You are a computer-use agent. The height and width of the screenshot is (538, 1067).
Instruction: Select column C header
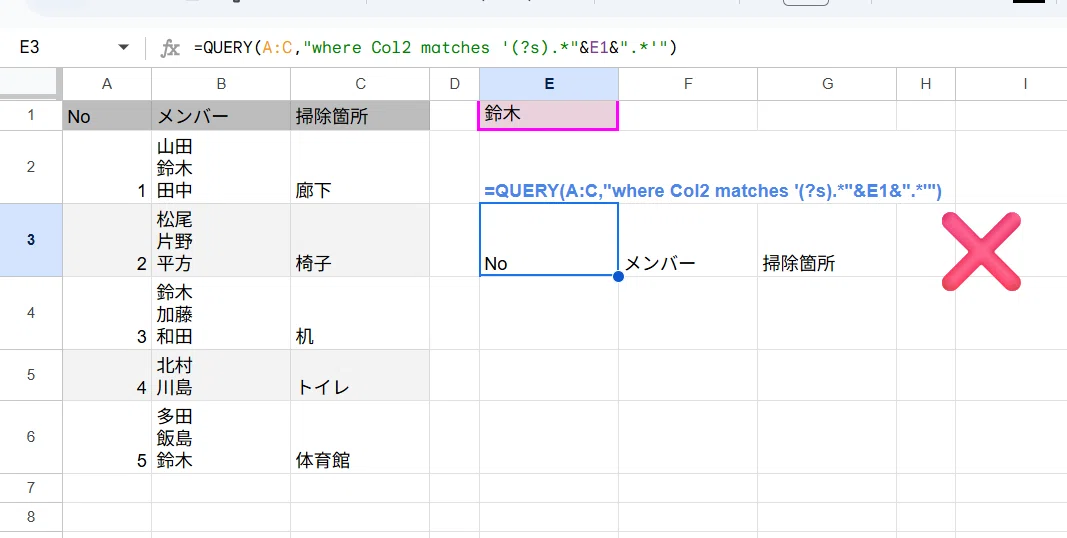(360, 84)
